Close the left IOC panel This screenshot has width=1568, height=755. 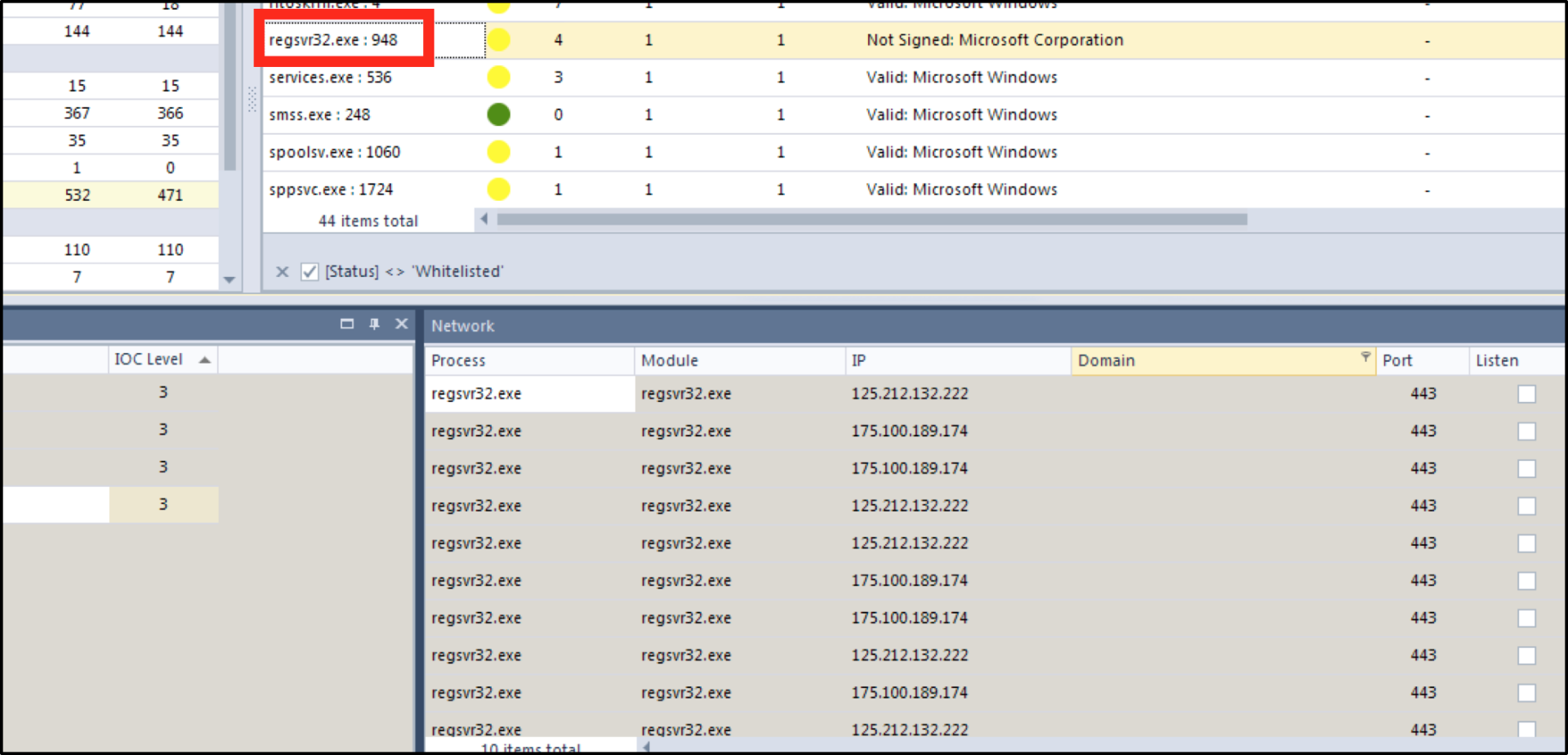[x=401, y=324]
